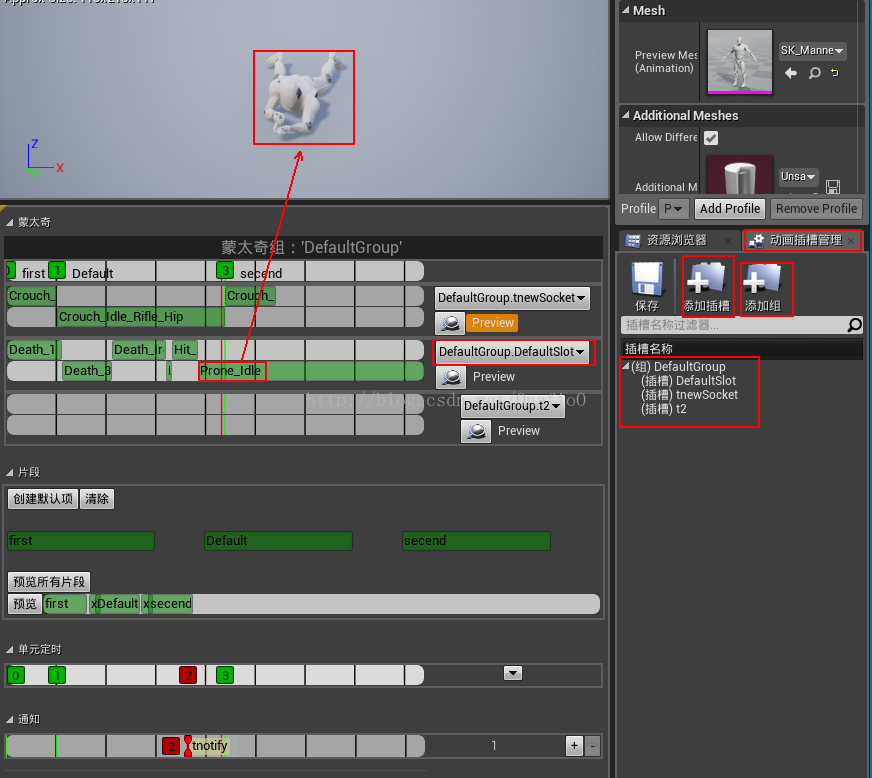Click the secend section marker 3

click(x=225, y=271)
